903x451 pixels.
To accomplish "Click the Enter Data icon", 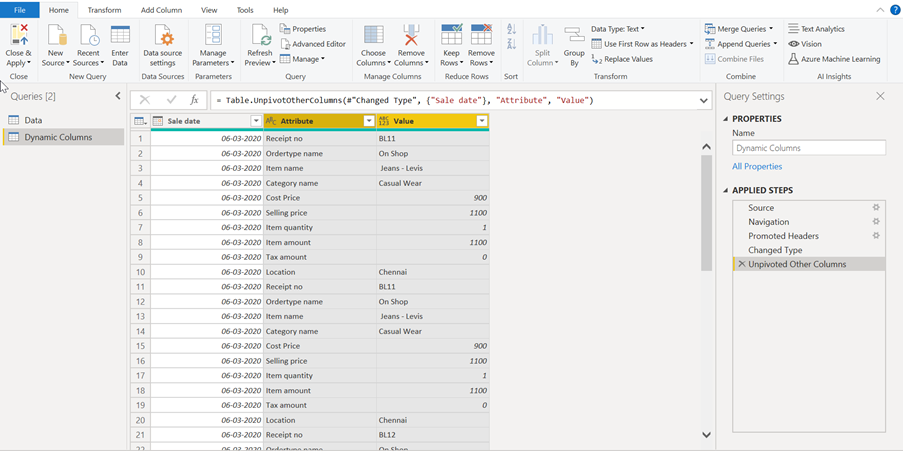I will [120, 35].
